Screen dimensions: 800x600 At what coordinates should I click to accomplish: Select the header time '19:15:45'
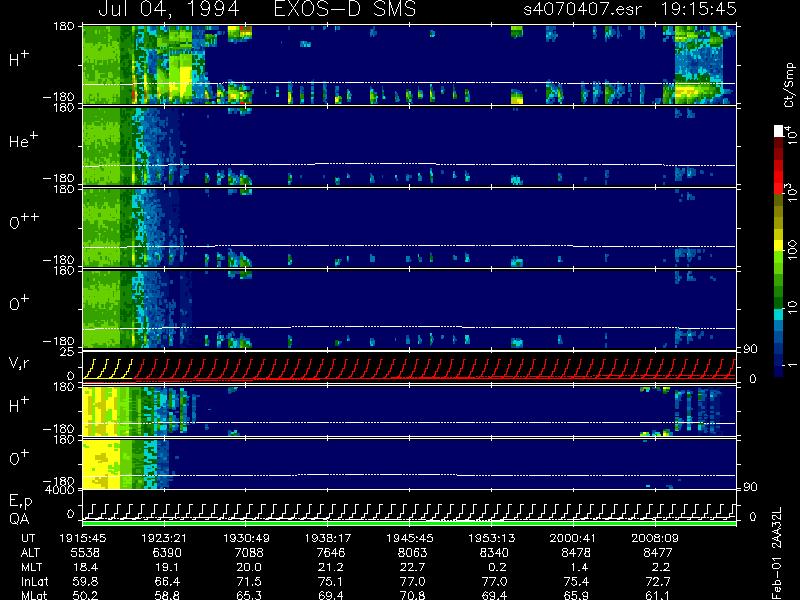(x=698, y=9)
